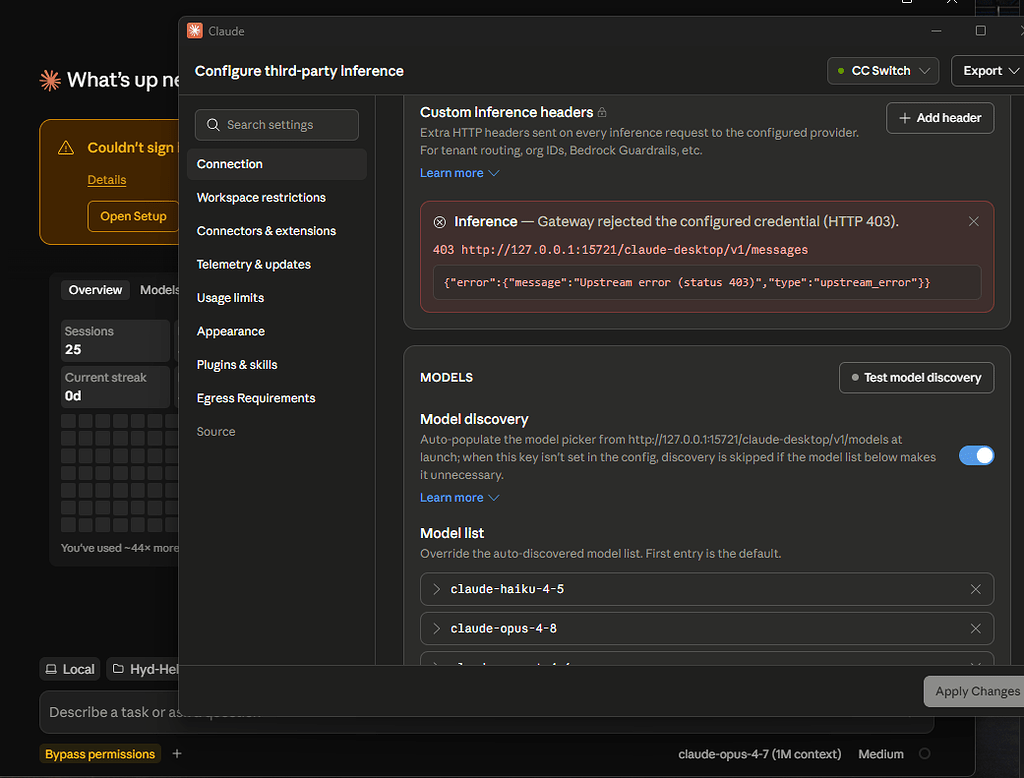This screenshot has height=778, width=1024.
Task: Maximize the Claude settings window
Action: point(980,31)
